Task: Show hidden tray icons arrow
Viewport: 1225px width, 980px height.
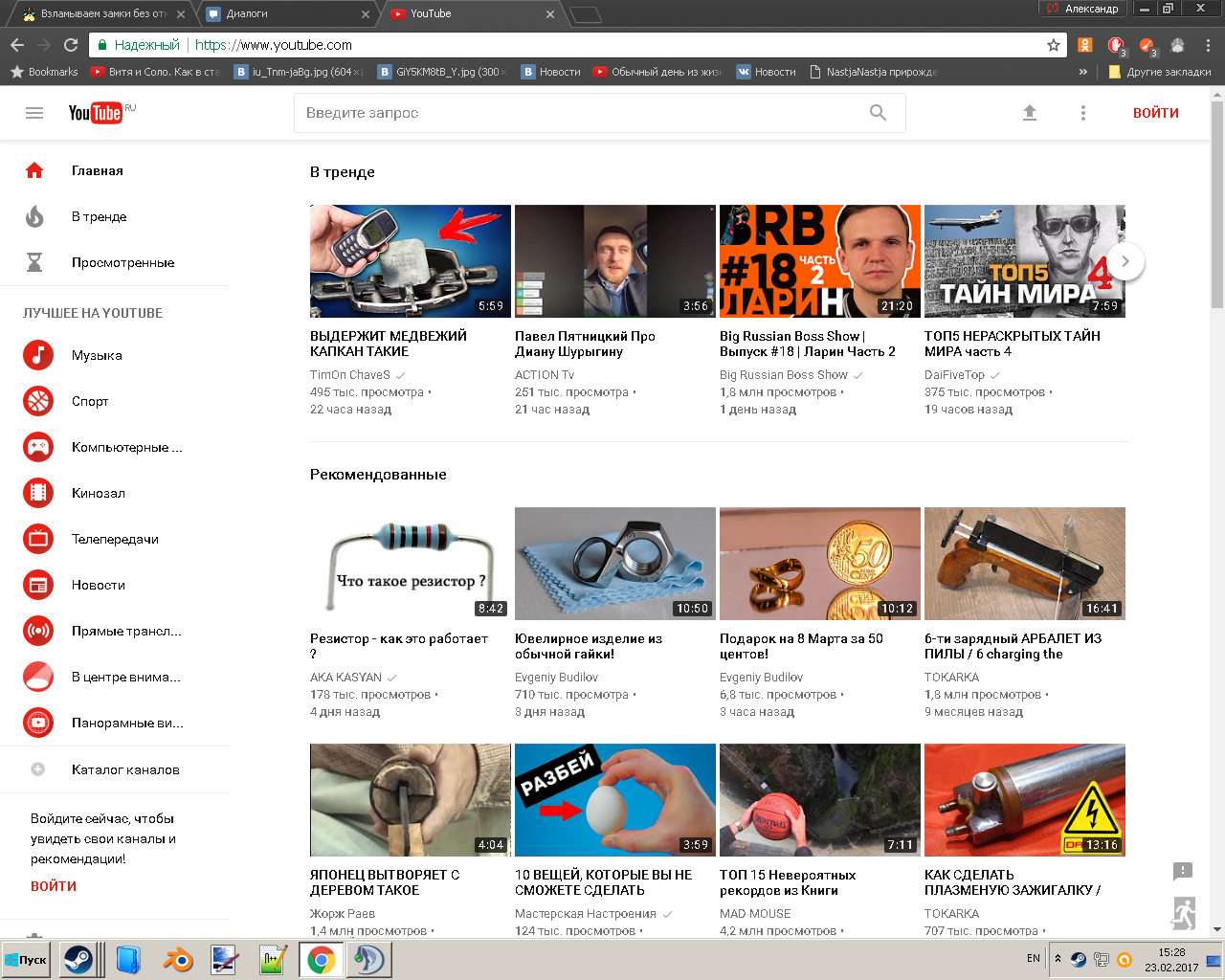Action: [x=1058, y=958]
